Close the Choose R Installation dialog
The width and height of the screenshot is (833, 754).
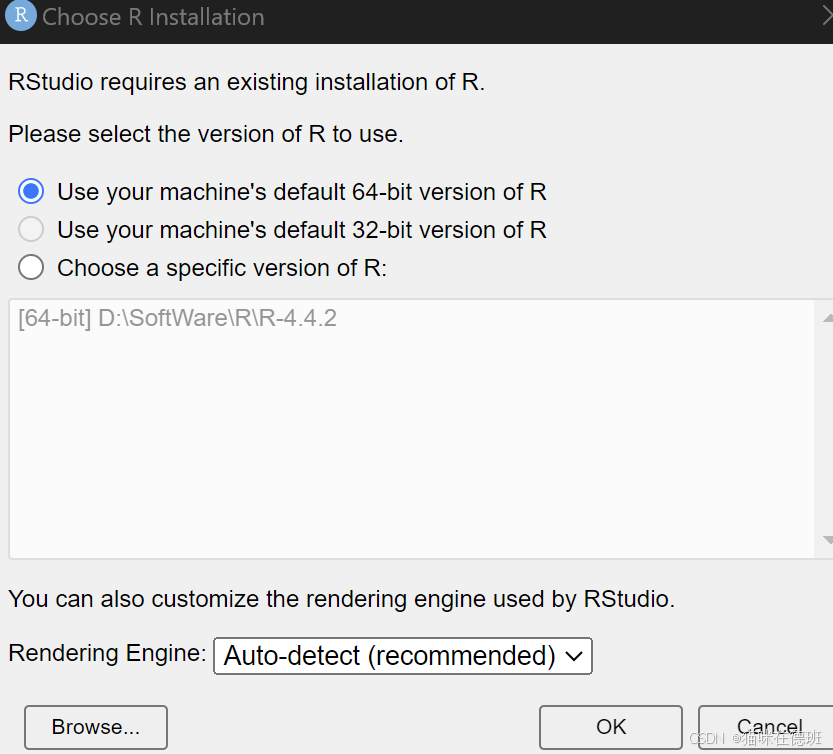click(x=826, y=16)
